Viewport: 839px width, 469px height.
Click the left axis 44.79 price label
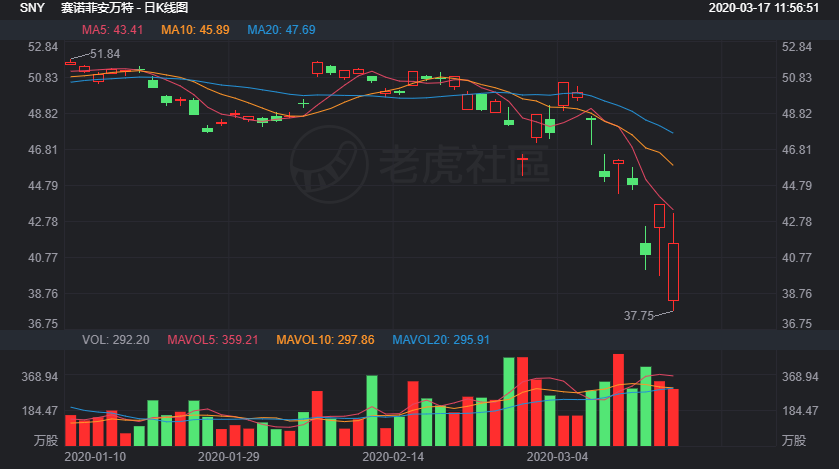pos(43,186)
